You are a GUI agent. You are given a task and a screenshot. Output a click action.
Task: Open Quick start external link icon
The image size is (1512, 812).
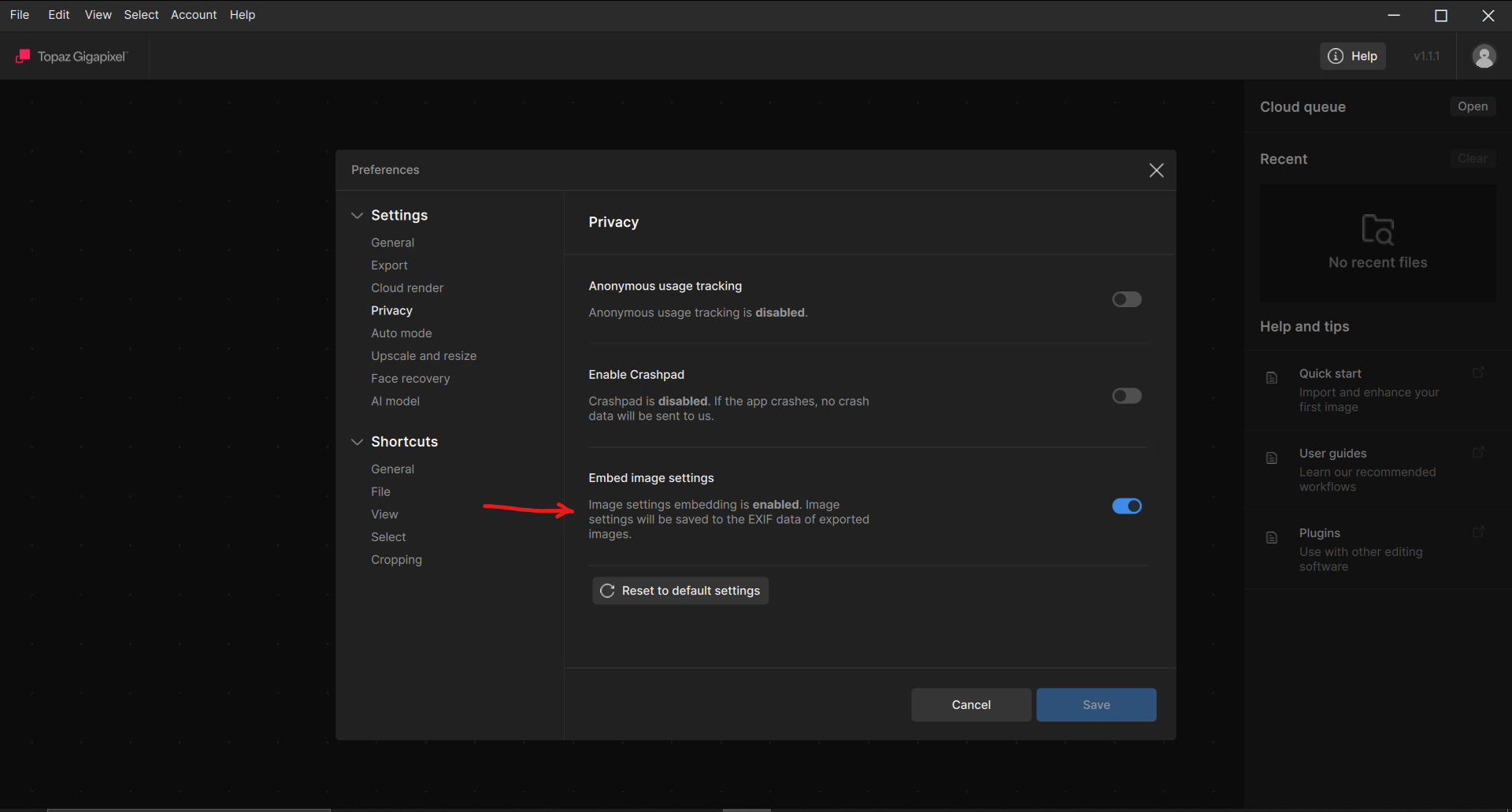(1478, 373)
